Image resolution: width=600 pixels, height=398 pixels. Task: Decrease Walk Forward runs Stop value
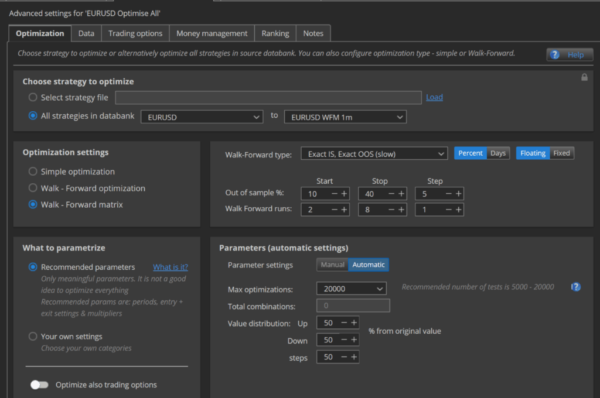click(x=391, y=210)
